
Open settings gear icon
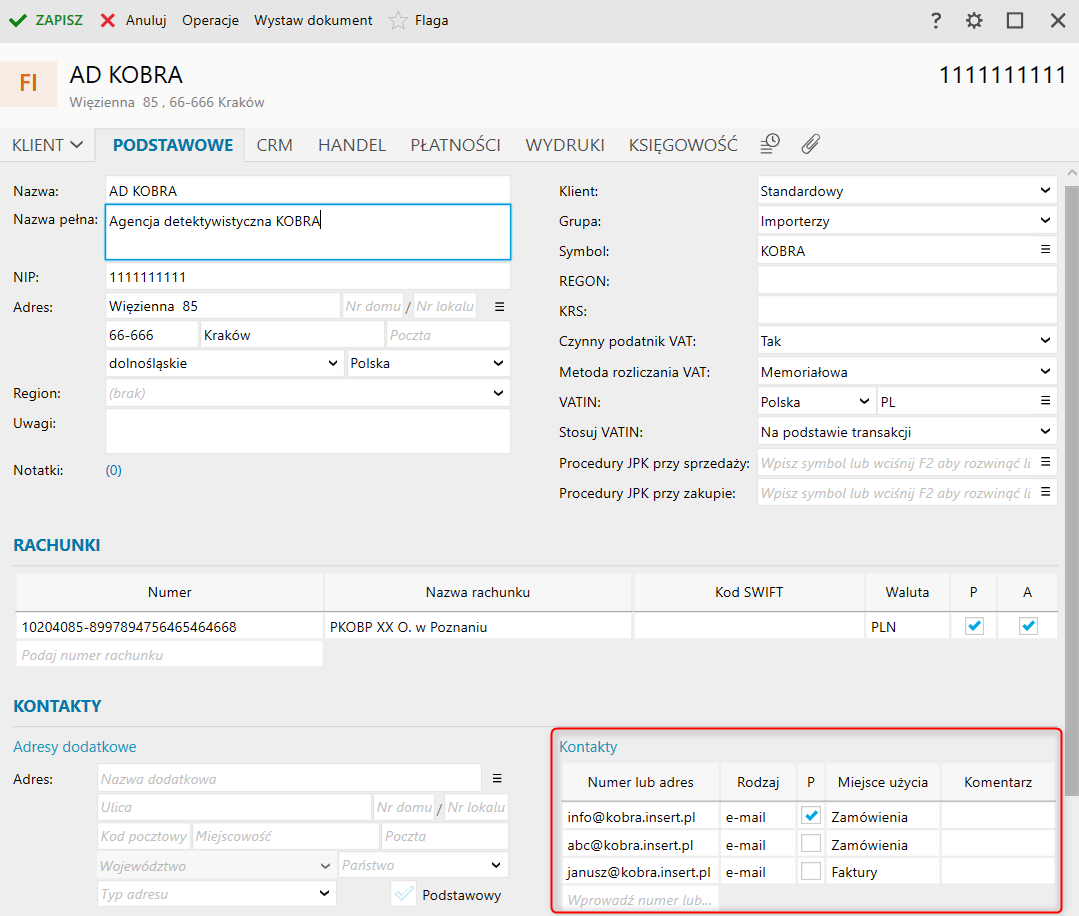tap(974, 20)
